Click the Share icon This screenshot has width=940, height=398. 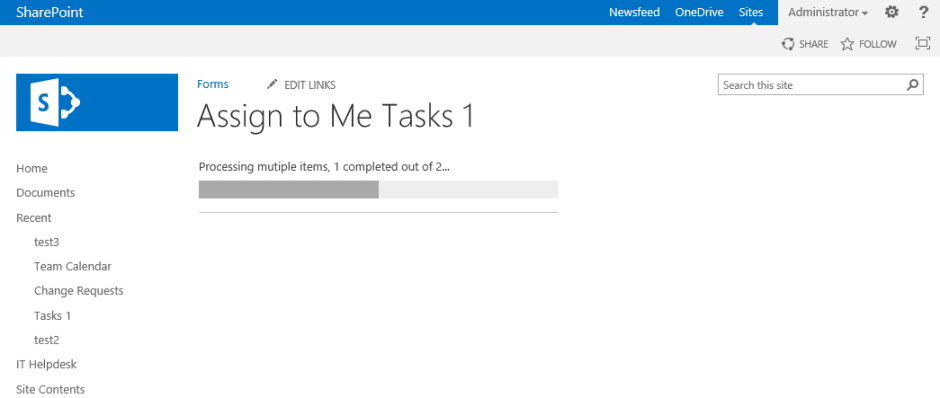point(788,44)
